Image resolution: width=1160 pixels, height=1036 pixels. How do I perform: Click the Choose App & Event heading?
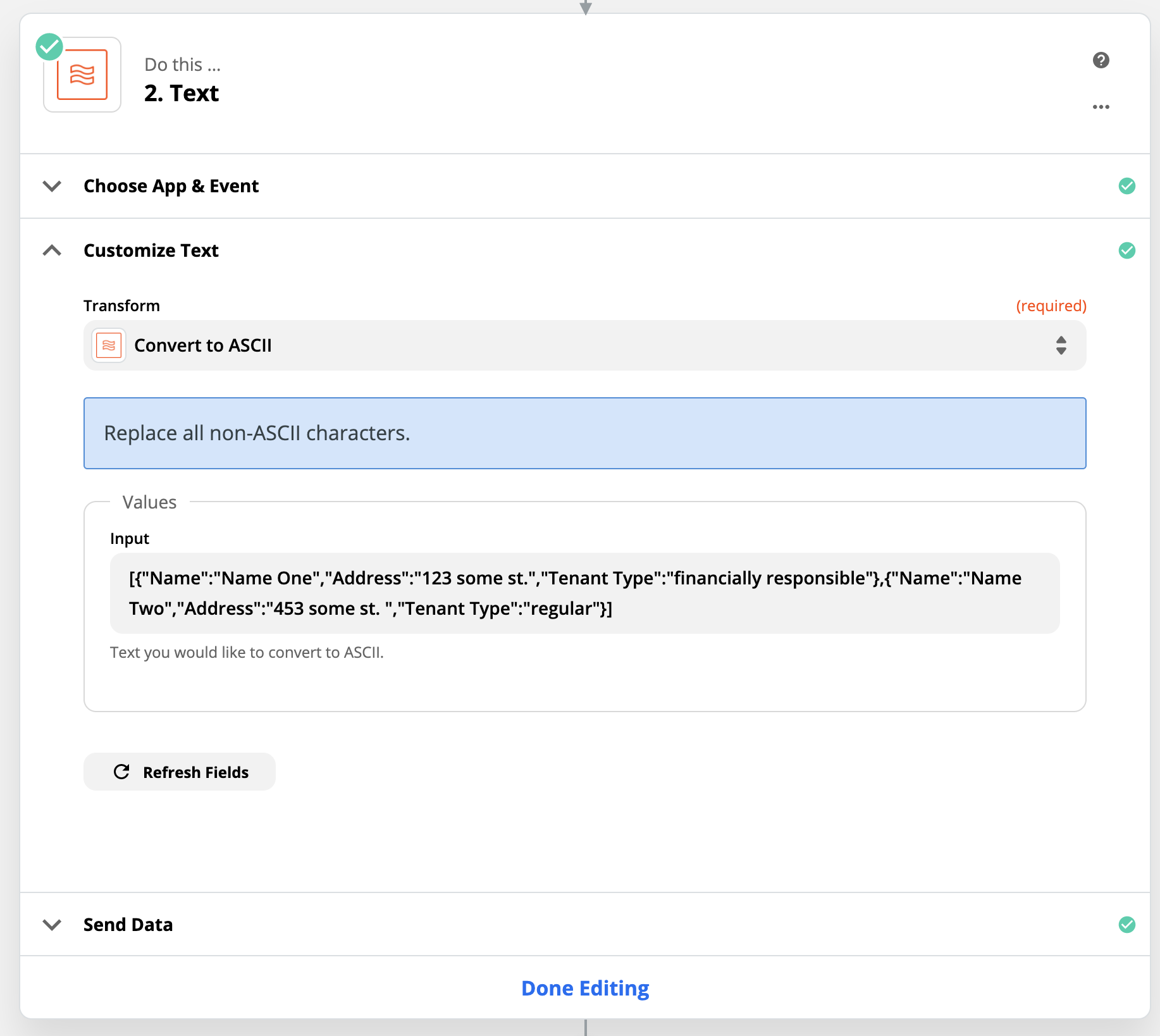tap(171, 186)
